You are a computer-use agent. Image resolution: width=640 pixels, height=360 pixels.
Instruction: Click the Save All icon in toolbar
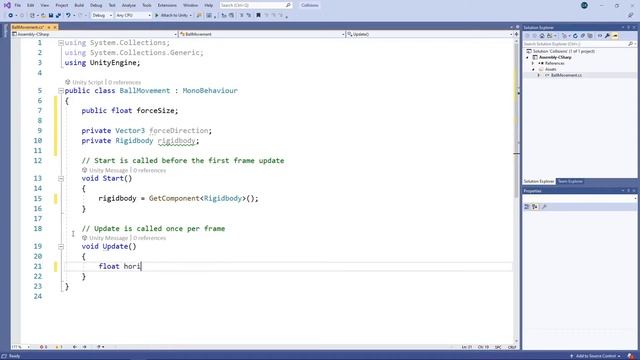[58, 16]
